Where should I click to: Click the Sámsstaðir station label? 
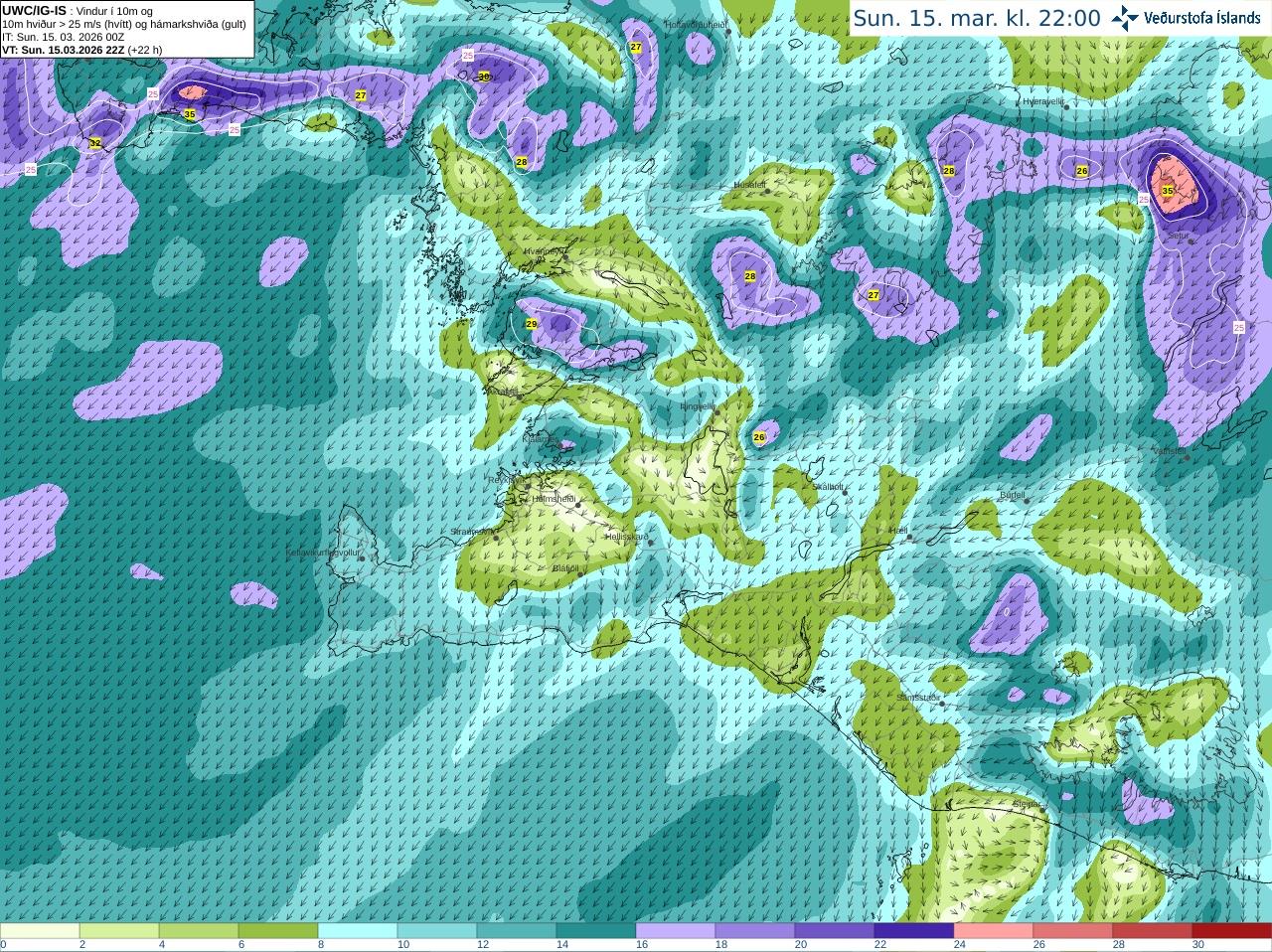click(916, 698)
